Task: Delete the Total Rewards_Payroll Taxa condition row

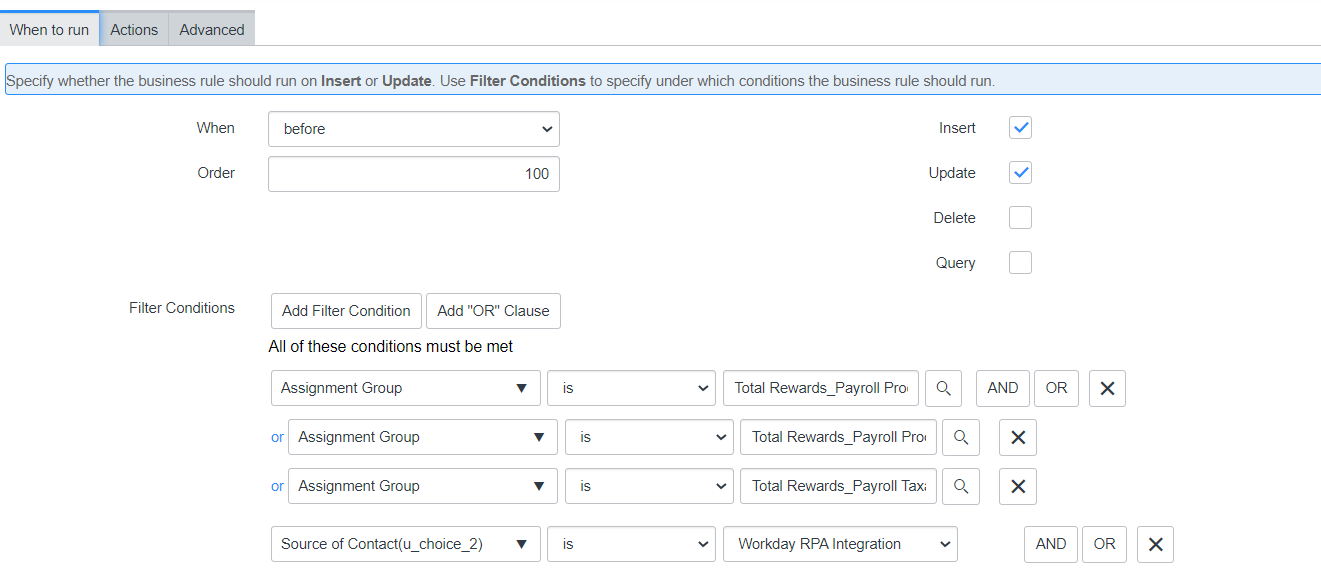Action: [1018, 486]
